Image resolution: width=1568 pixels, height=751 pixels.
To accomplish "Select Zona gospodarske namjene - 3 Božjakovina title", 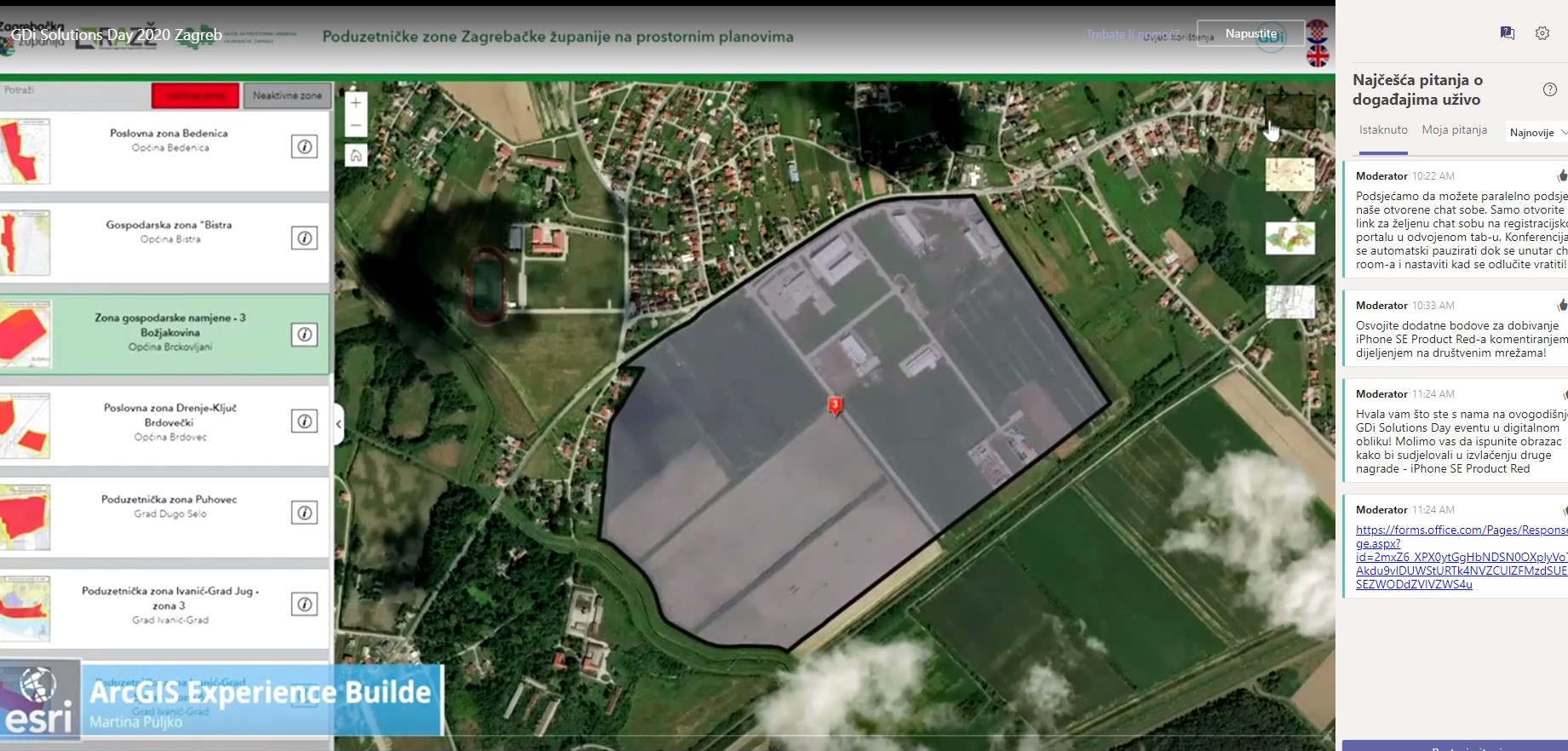I will pyautogui.click(x=170, y=324).
